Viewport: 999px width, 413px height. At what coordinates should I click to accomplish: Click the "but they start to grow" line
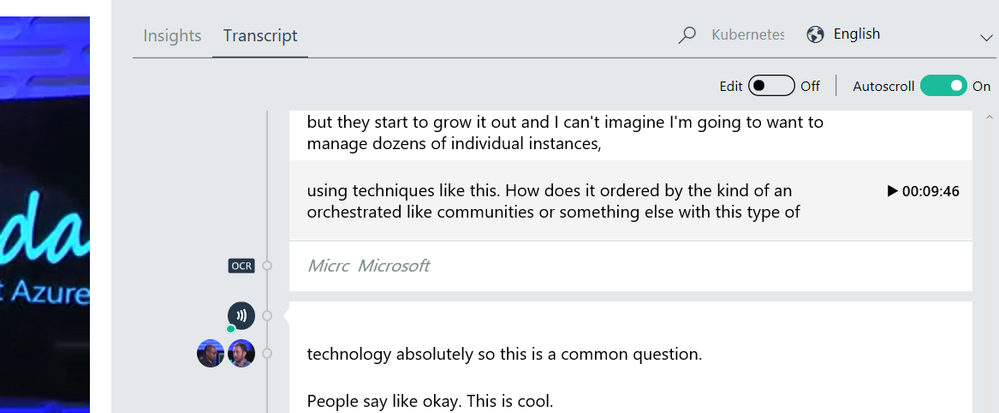564,133
